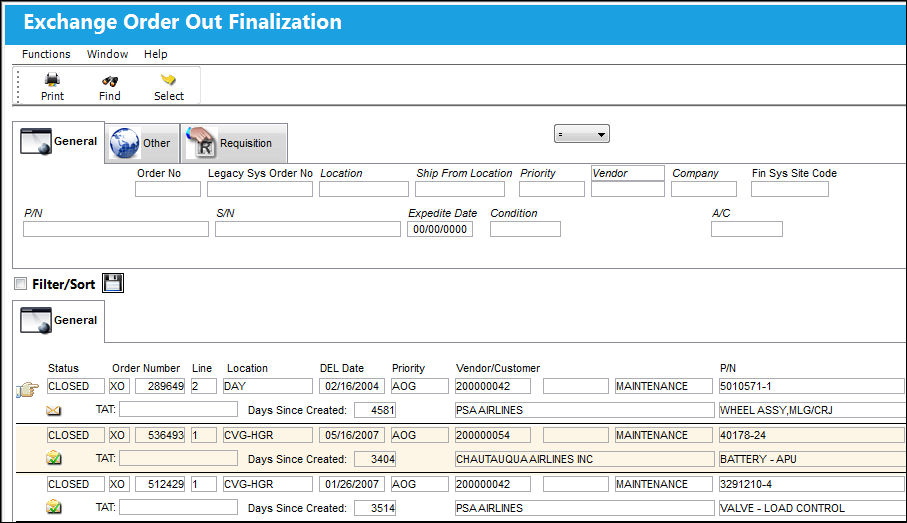This screenshot has width=907, height=523.
Task: Click CLOSED status of order 536493
Action: pyautogui.click(x=75, y=435)
